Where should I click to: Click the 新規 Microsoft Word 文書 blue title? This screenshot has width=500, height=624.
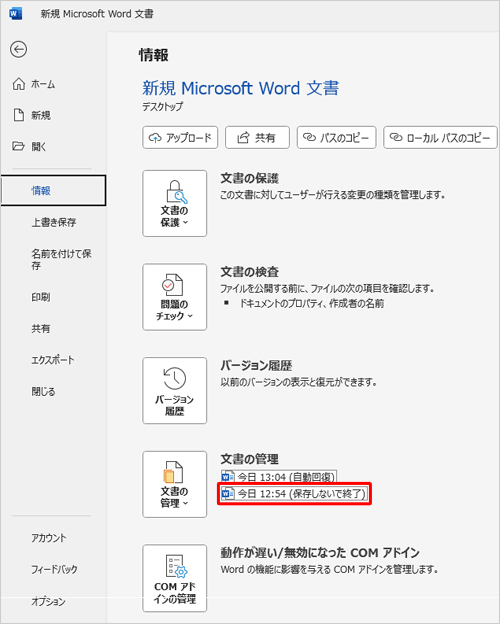click(x=240, y=88)
